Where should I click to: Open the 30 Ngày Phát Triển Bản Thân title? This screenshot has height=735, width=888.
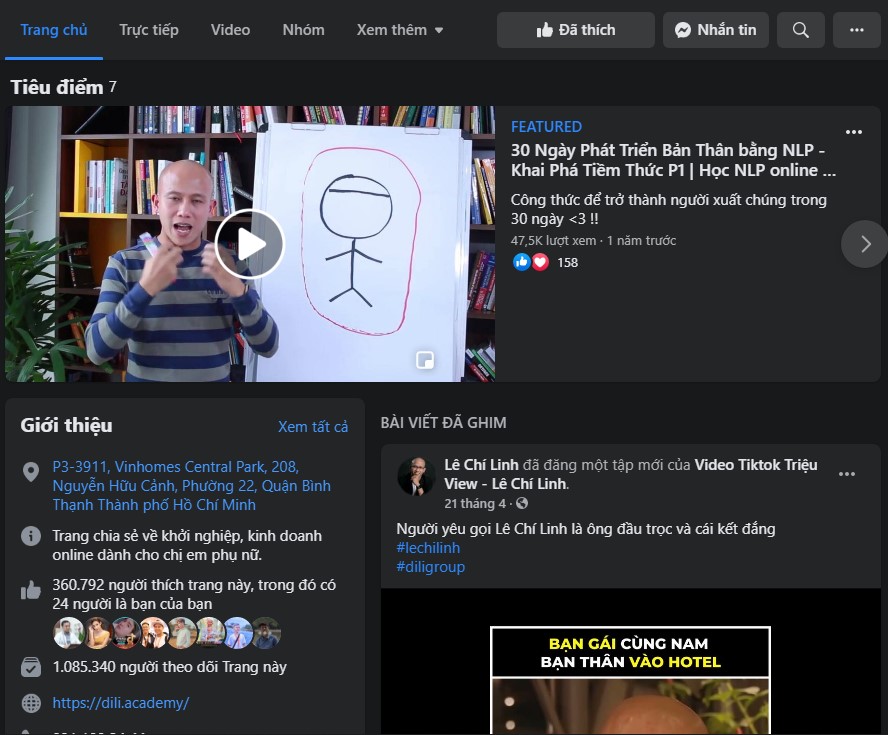(x=673, y=160)
